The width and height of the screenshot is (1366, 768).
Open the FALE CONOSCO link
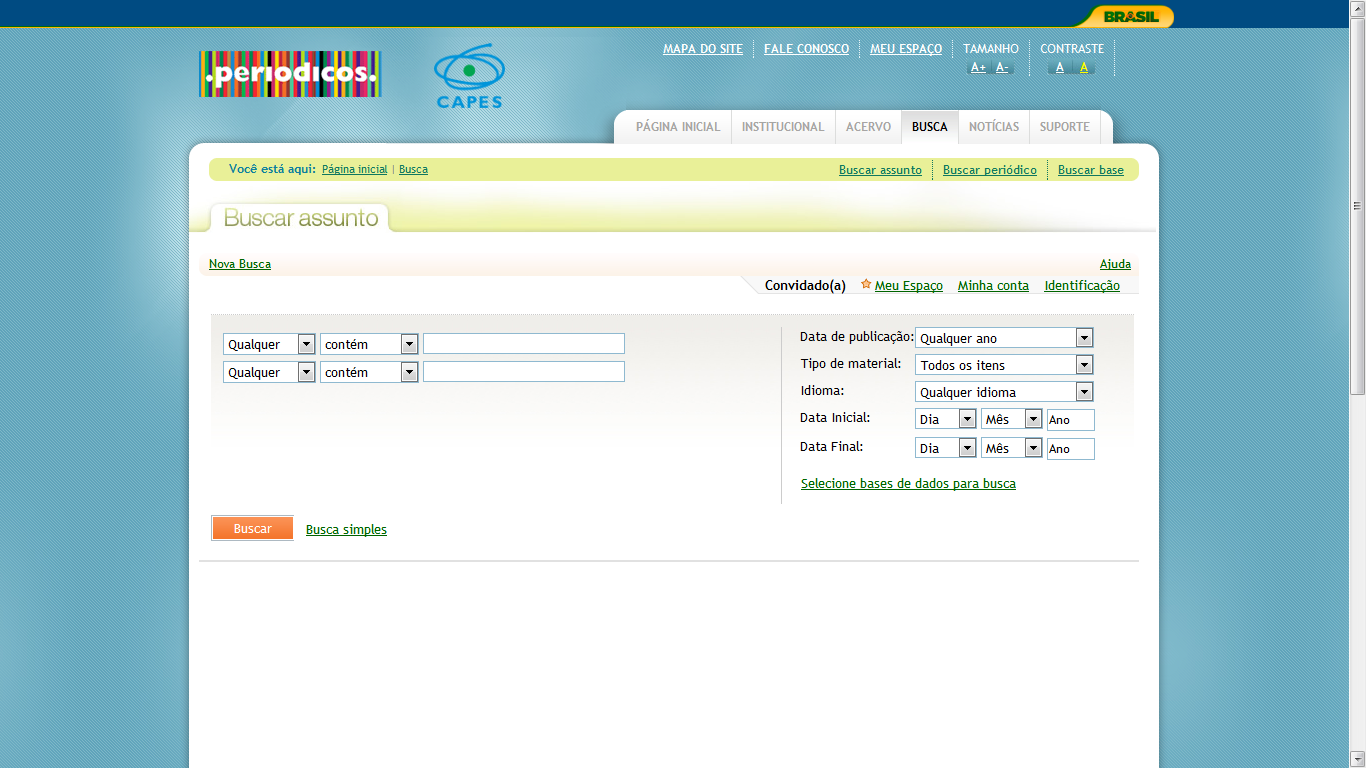click(806, 49)
